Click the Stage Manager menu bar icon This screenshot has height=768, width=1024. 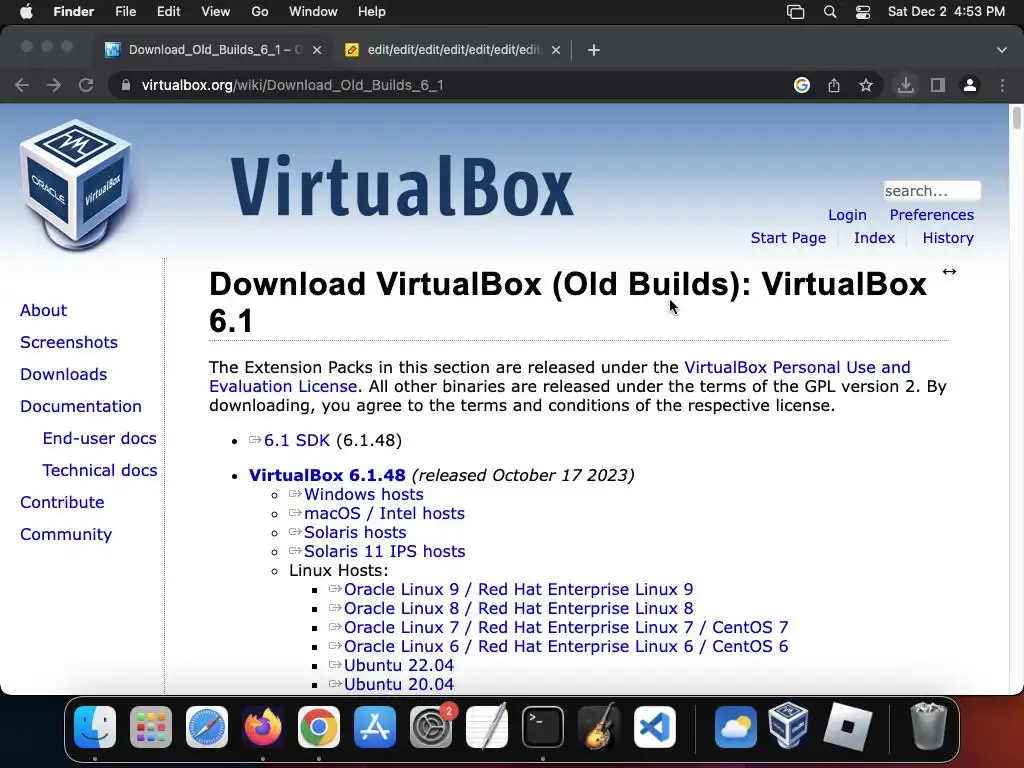point(795,12)
